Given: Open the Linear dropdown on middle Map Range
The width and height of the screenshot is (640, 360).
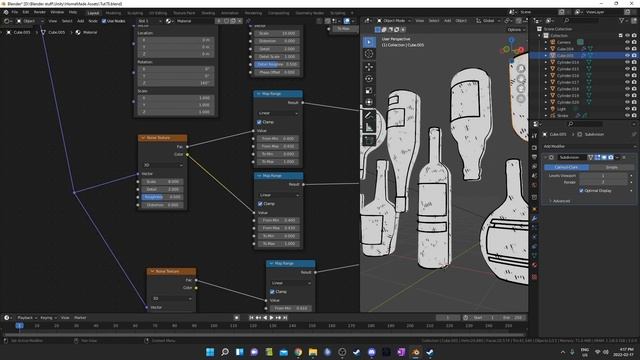Looking at the screenshot, I should tap(278, 195).
